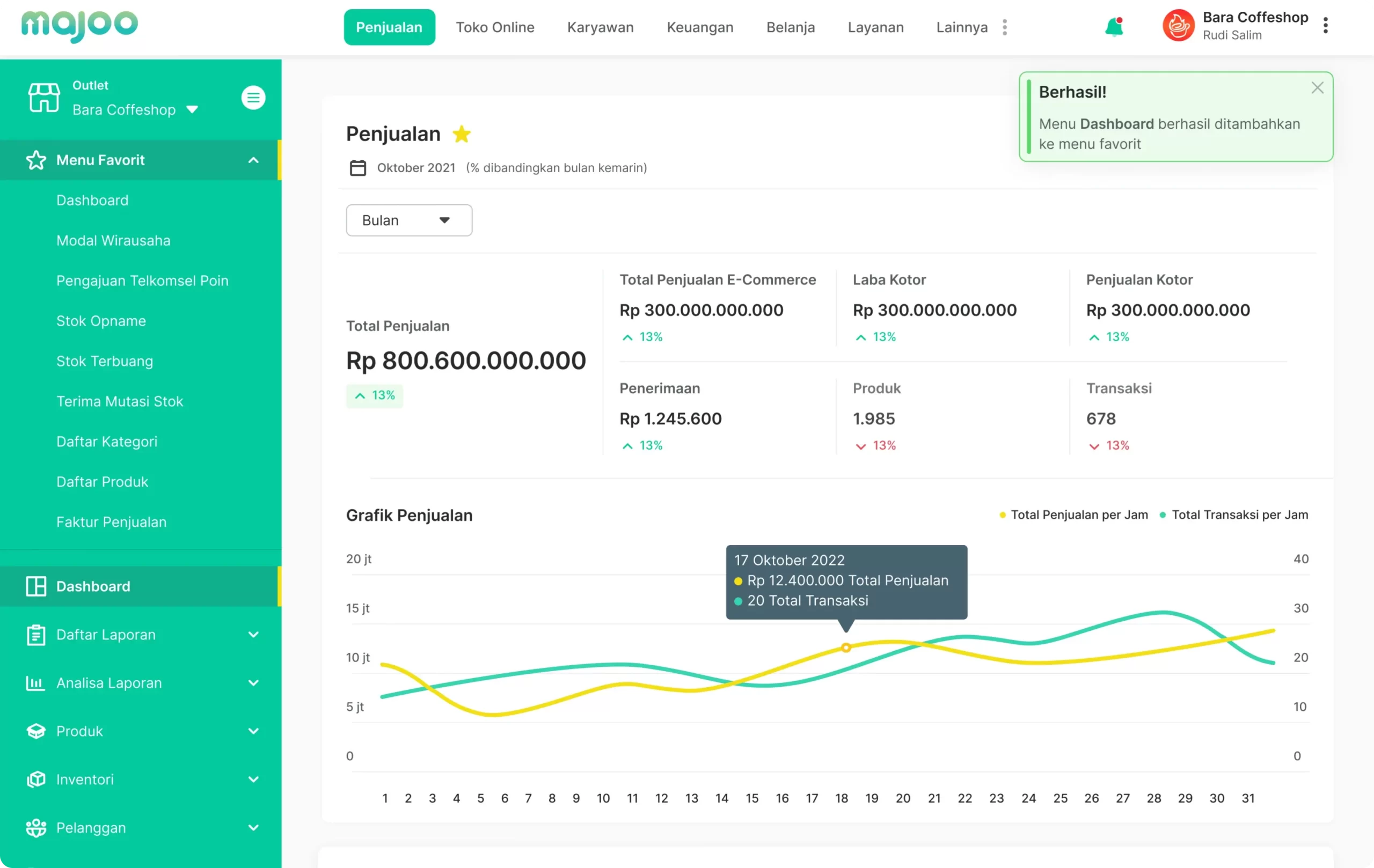The image size is (1374, 868).
Task: Open the vertical dots menu beside Lainnya
Action: coord(1005,27)
